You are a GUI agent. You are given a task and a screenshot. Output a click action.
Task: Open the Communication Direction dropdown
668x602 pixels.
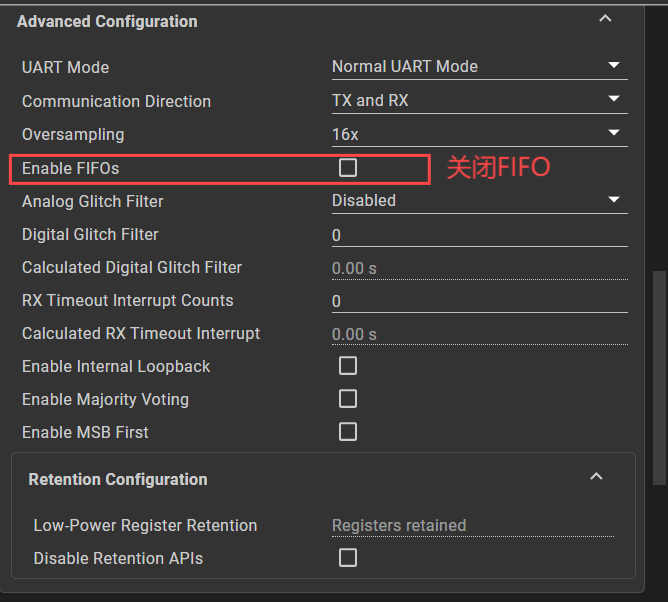point(614,100)
